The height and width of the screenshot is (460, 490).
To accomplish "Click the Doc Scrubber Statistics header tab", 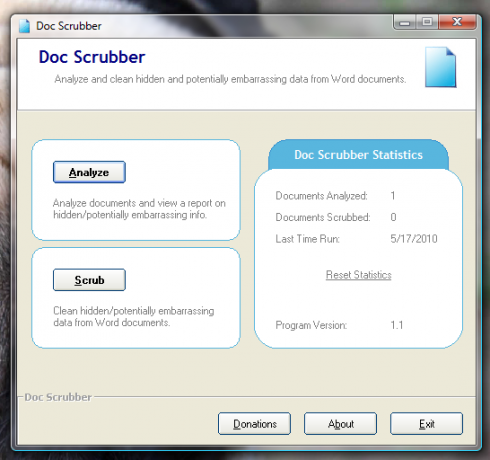I will pyautogui.click(x=358, y=155).
